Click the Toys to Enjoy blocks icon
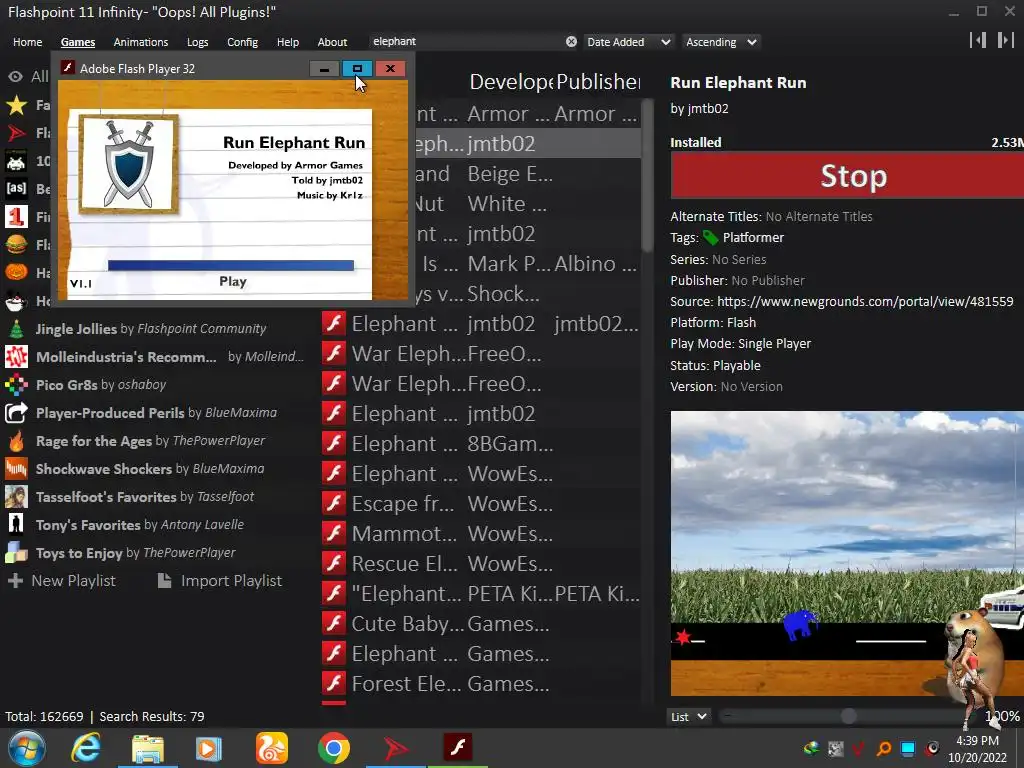Viewport: 1024px width, 768px height. click(x=16, y=553)
